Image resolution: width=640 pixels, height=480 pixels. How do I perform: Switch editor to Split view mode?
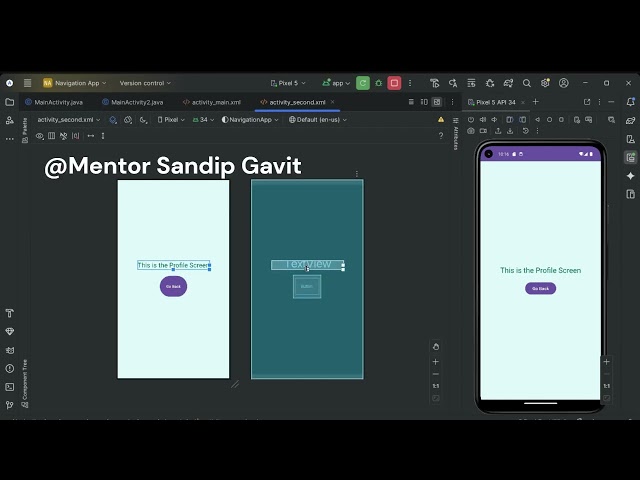point(424,102)
